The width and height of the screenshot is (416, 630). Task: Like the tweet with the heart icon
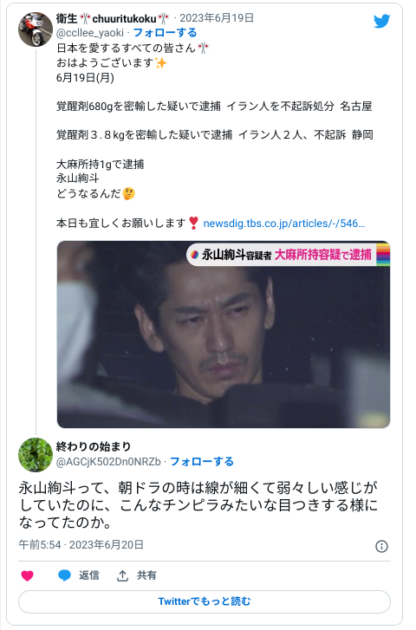point(27,576)
